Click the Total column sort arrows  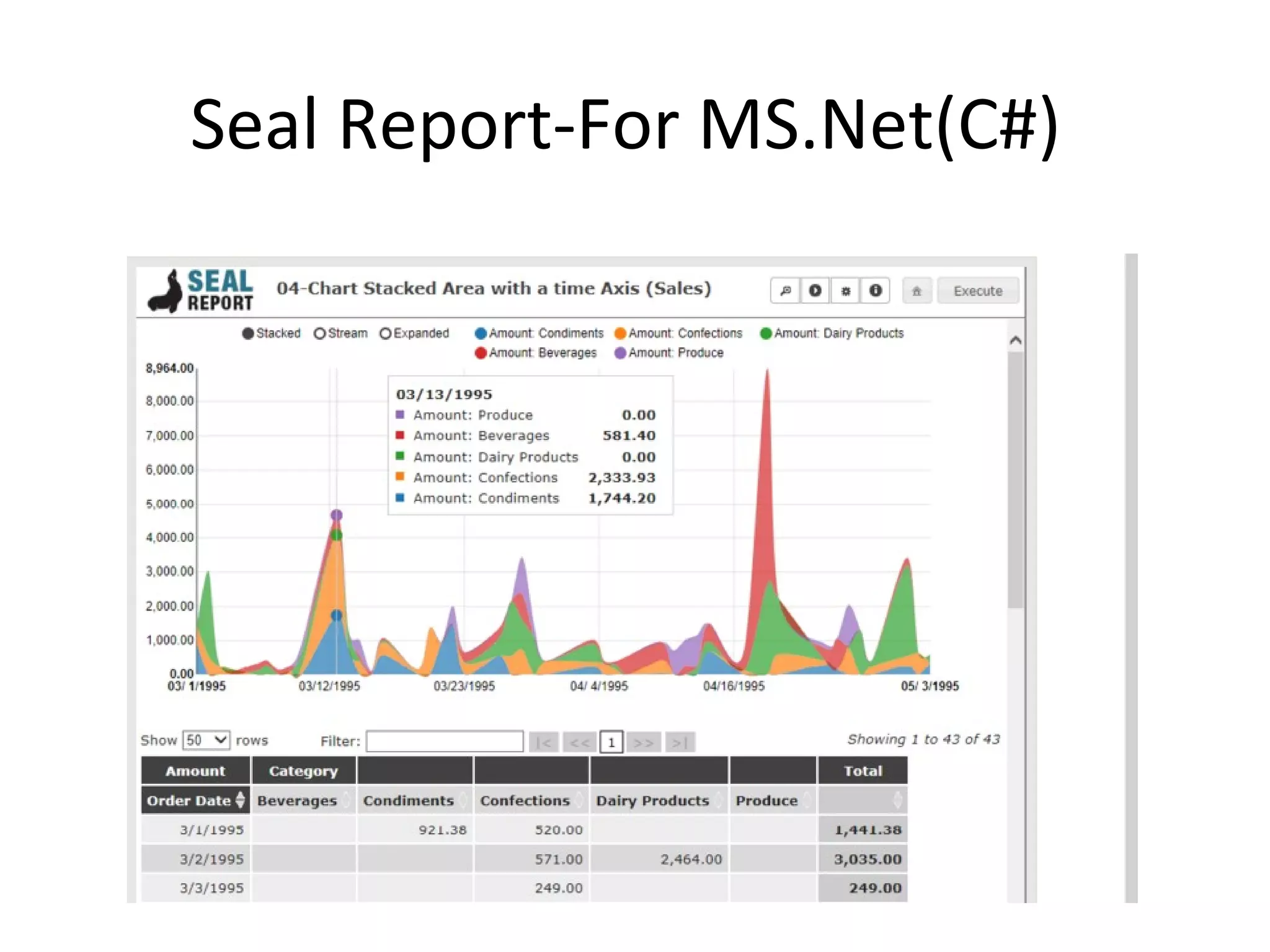[897, 800]
